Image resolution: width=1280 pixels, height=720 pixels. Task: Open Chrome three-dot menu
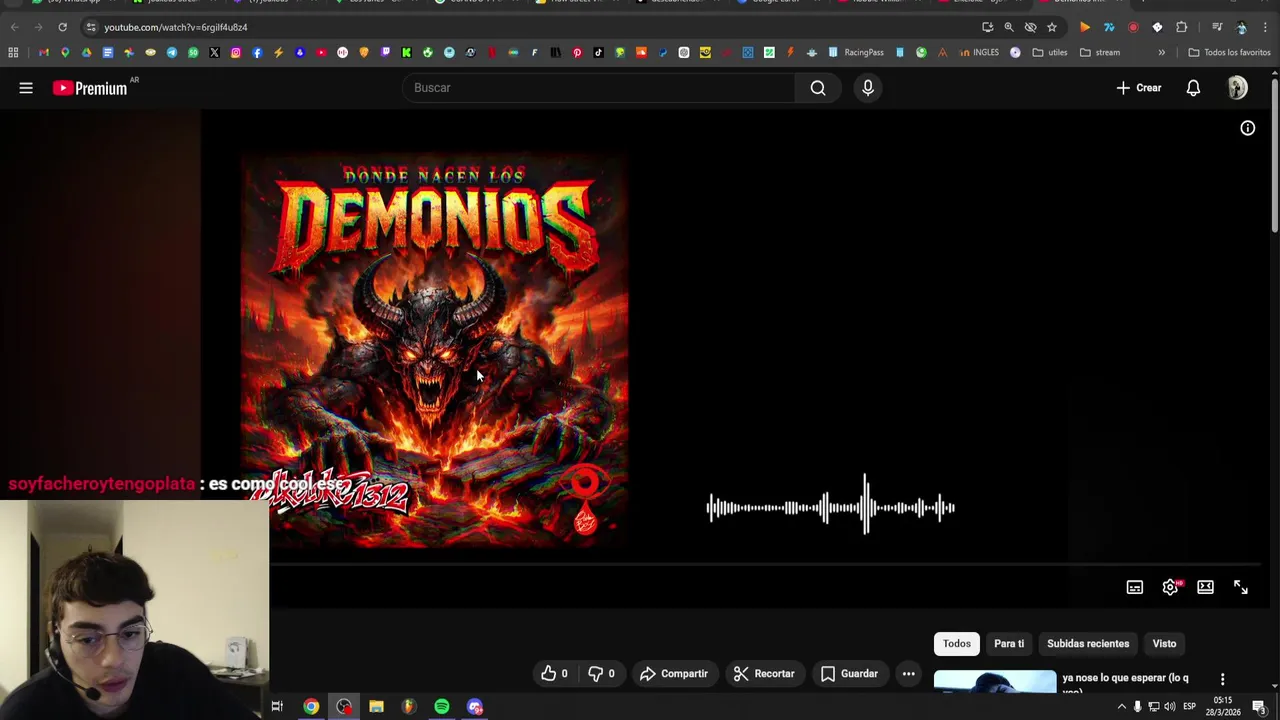(1265, 27)
